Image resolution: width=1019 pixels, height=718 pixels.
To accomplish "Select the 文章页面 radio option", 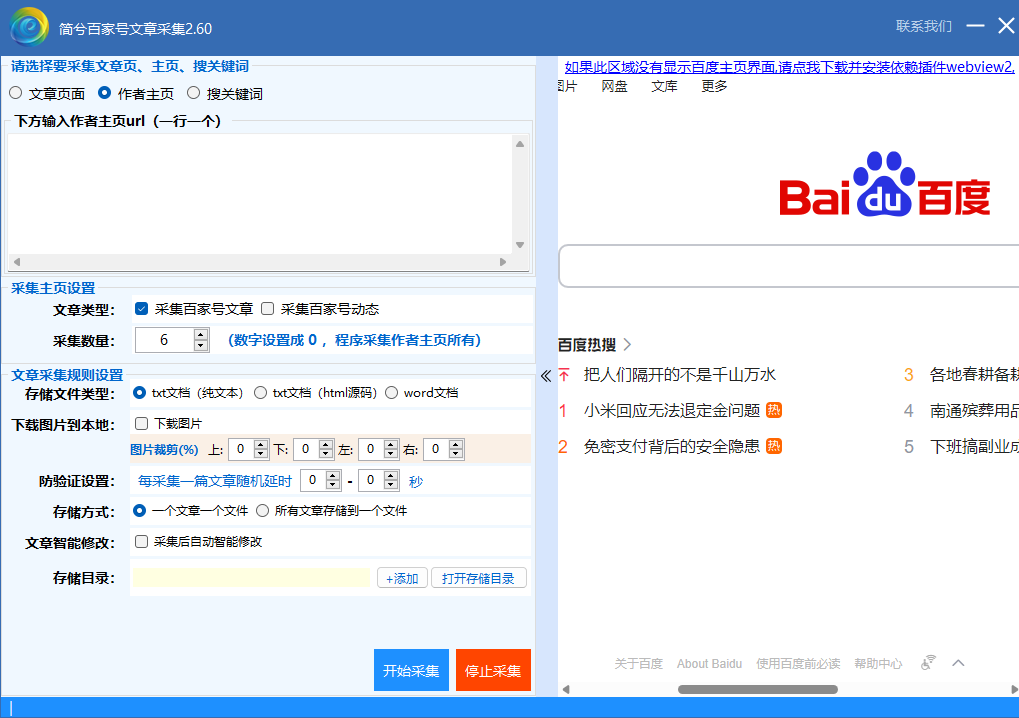I will click(x=16, y=93).
